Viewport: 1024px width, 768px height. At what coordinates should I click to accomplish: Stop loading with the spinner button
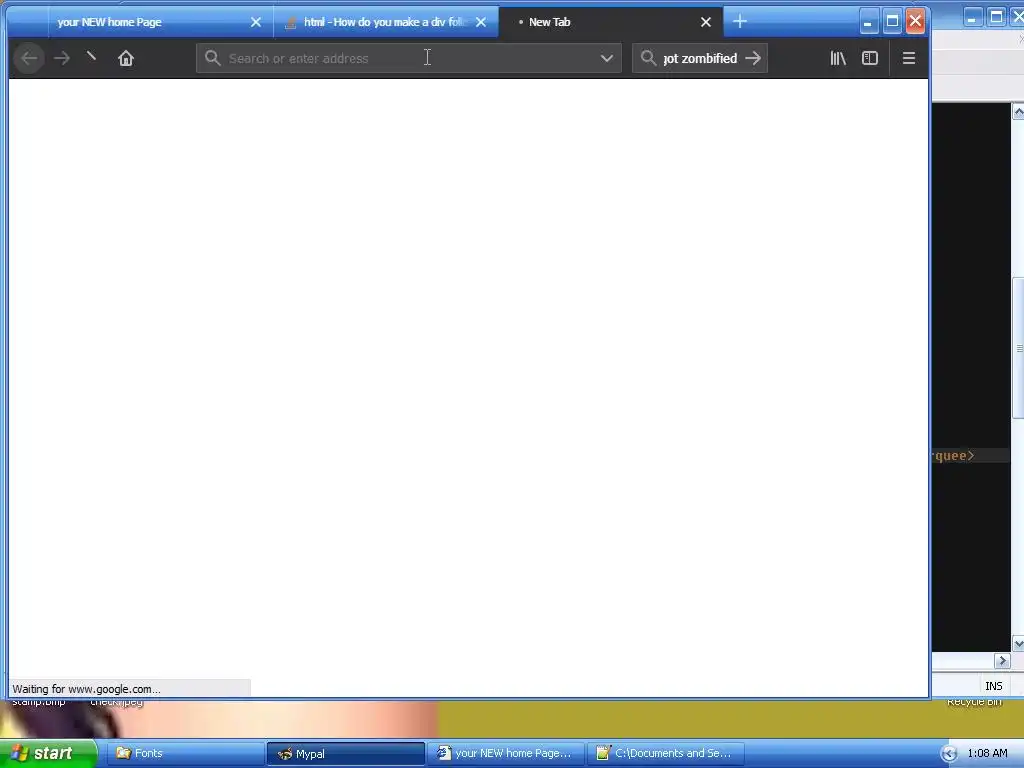pos(91,57)
